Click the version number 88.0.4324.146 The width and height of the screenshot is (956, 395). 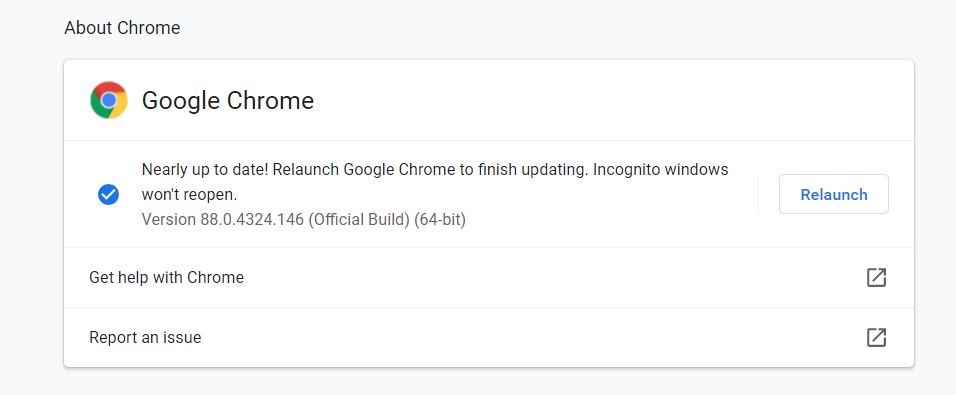[252, 219]
